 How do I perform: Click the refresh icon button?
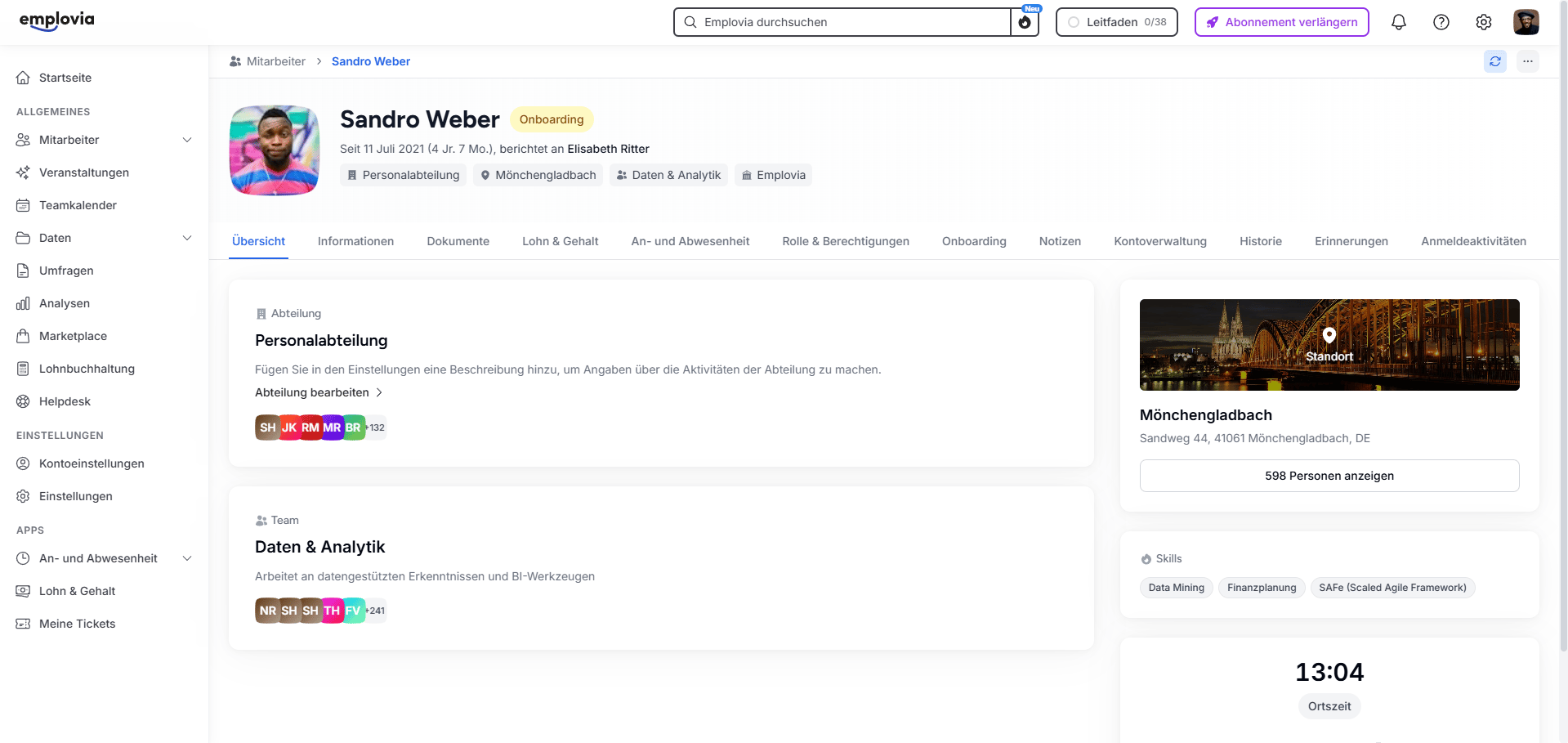1495,61
